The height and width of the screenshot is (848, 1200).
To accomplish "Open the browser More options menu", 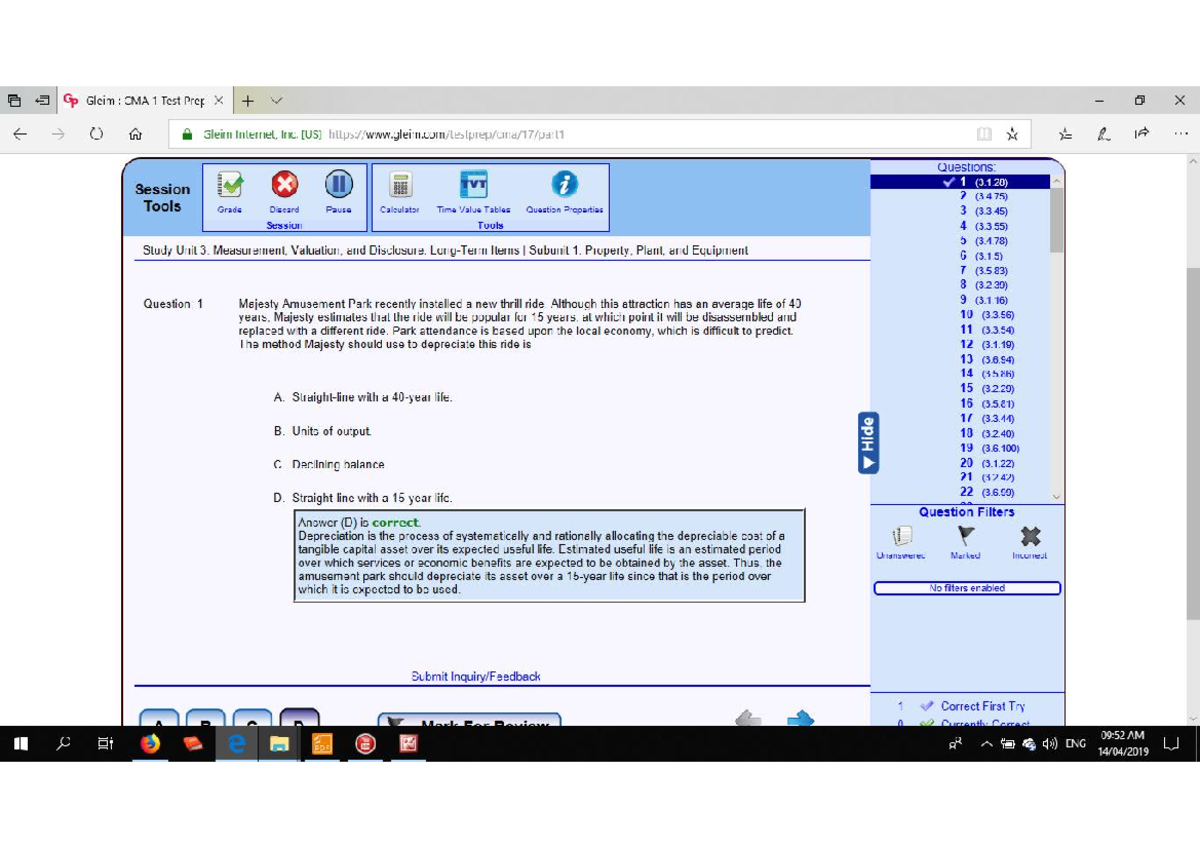I will coord(1181,132).
